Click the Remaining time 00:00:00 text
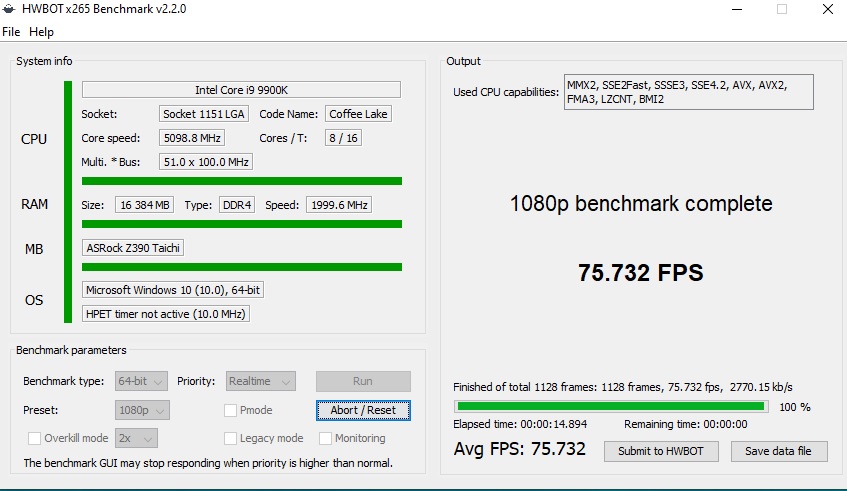 (686, 424)
